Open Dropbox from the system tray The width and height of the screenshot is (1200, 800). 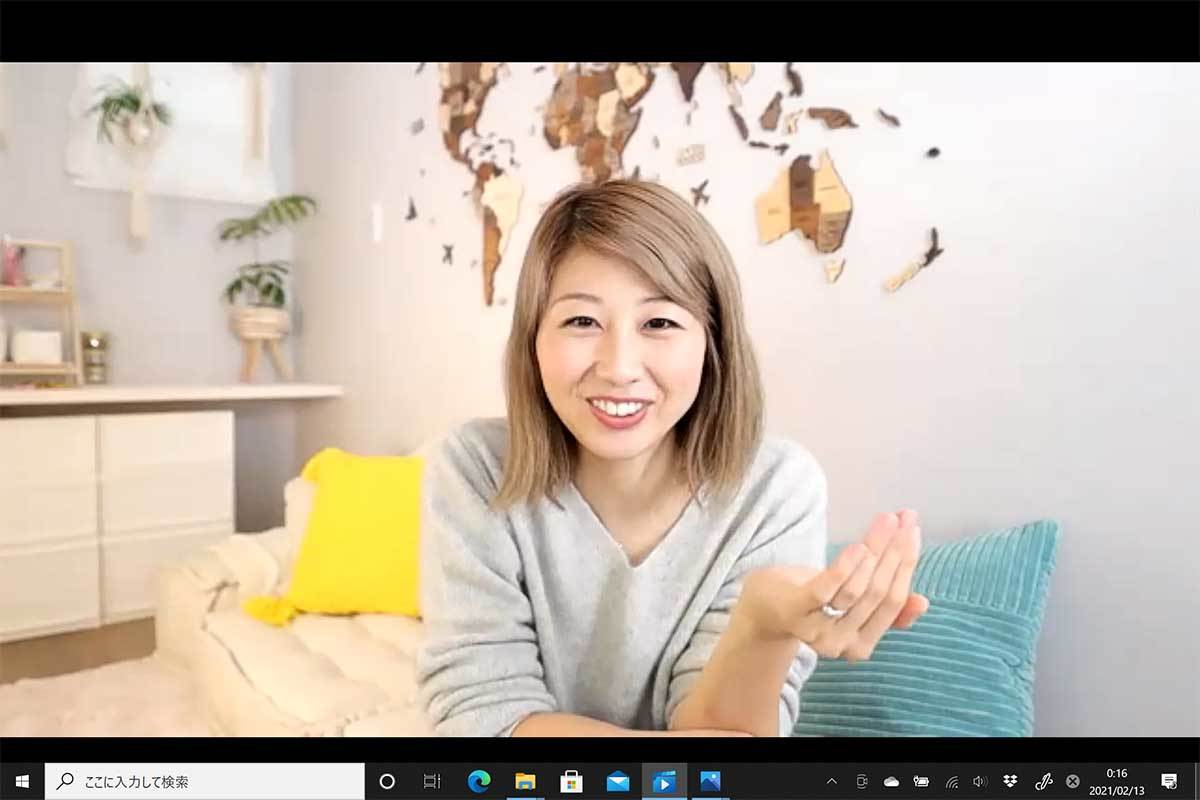[x=1010, y=781]
